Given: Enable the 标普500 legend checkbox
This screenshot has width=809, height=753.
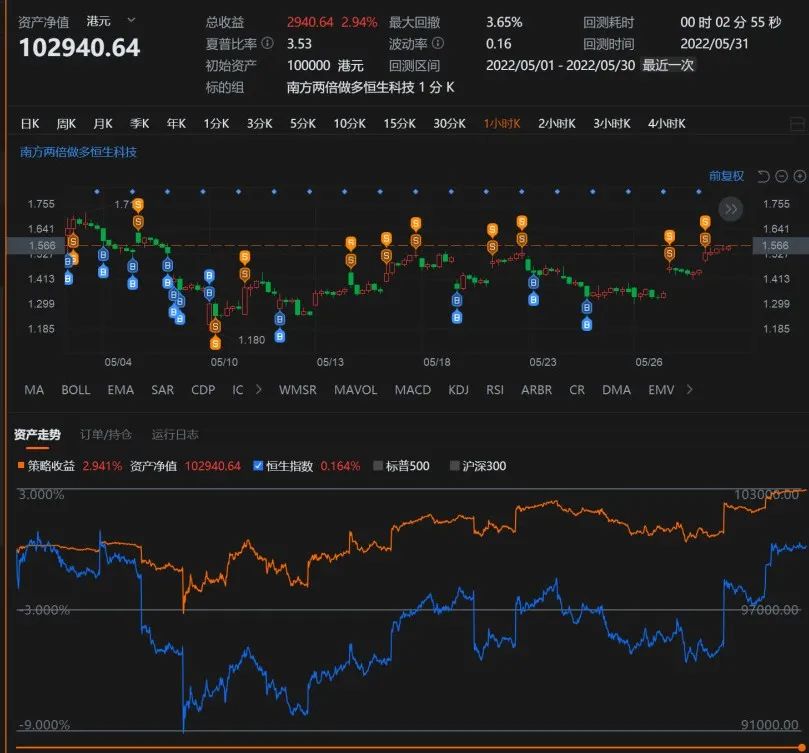Looking at the screenshot, I should [377, 466].
